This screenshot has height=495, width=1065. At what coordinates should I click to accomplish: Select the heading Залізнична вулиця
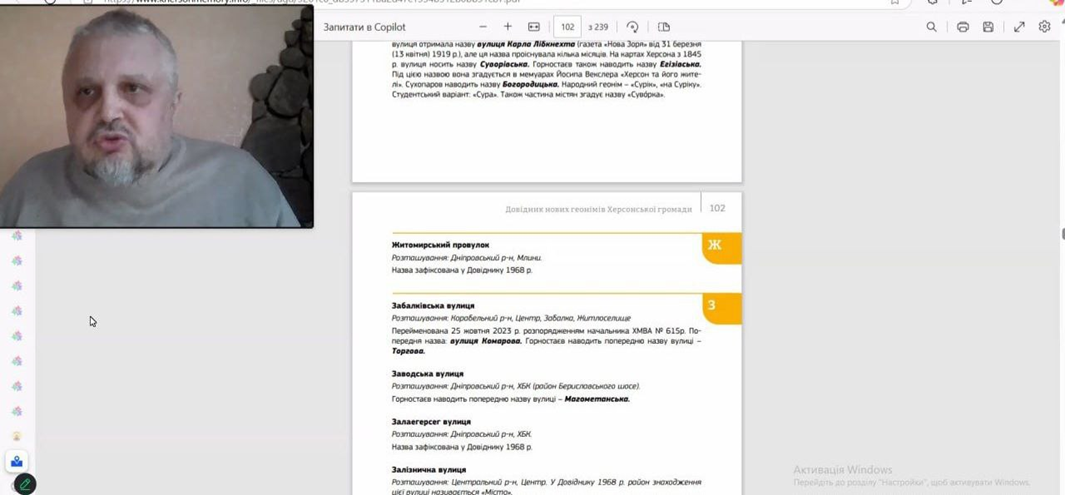click(x=429, y=470)
